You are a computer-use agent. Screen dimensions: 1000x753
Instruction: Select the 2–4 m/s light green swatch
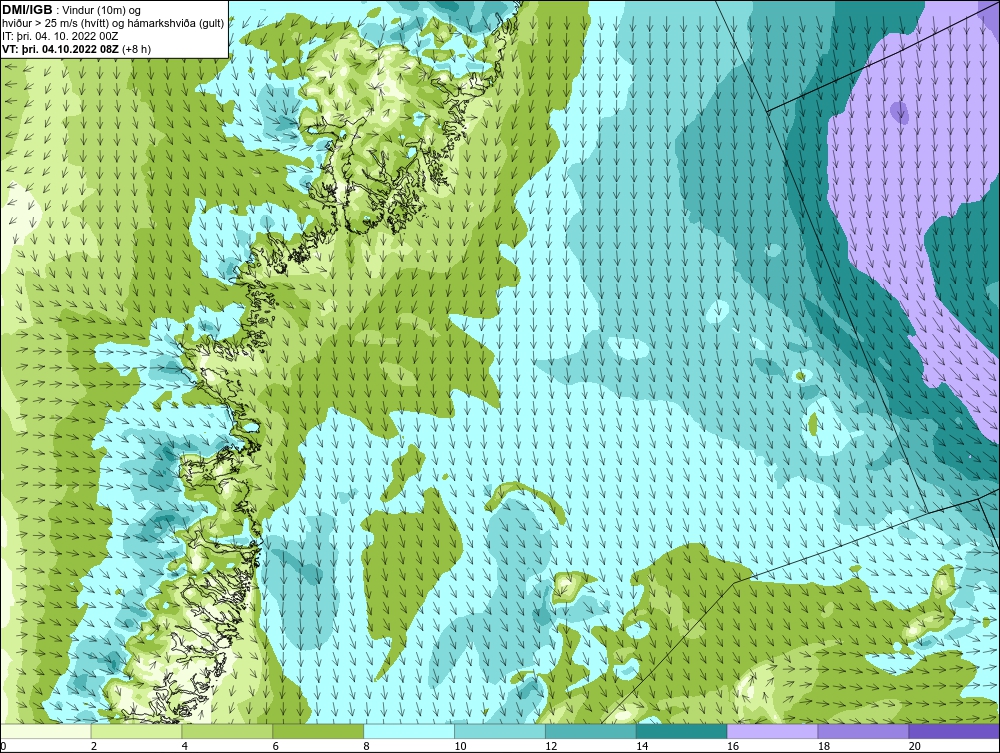[x=136, y=731]
